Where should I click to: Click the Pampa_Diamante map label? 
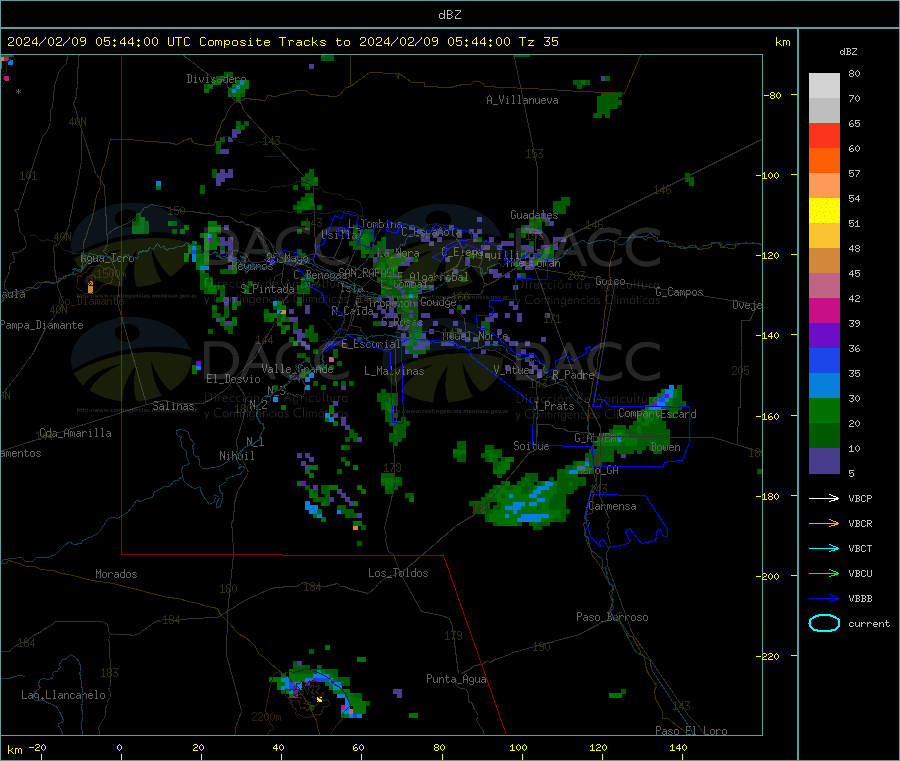click(x=41, y=325)
